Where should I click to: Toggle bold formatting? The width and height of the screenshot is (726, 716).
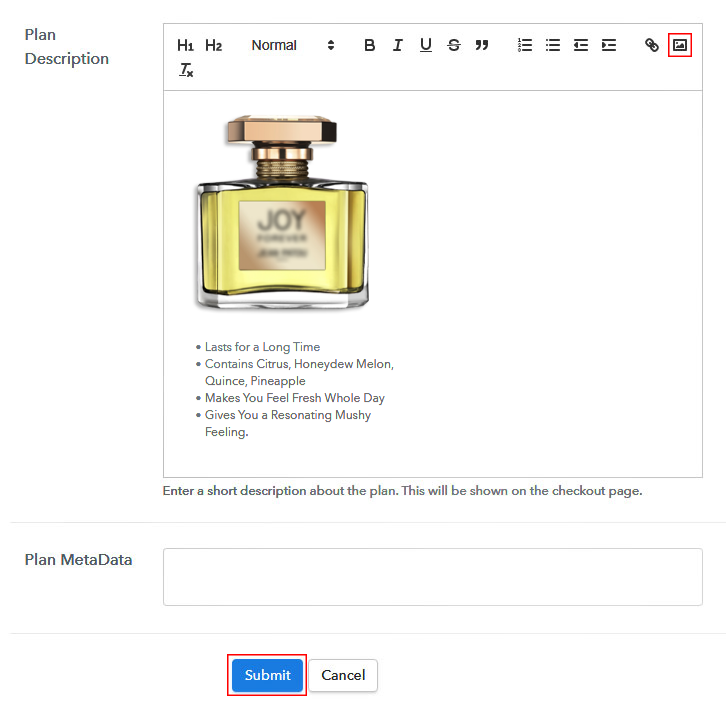[x=369, y=45]
